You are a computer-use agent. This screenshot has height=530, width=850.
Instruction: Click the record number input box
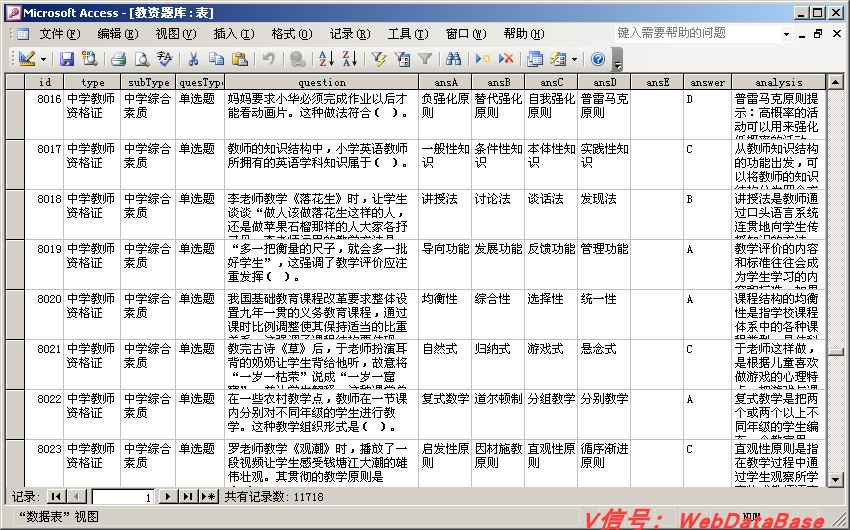pyautogui.click(x=123, y=496)
